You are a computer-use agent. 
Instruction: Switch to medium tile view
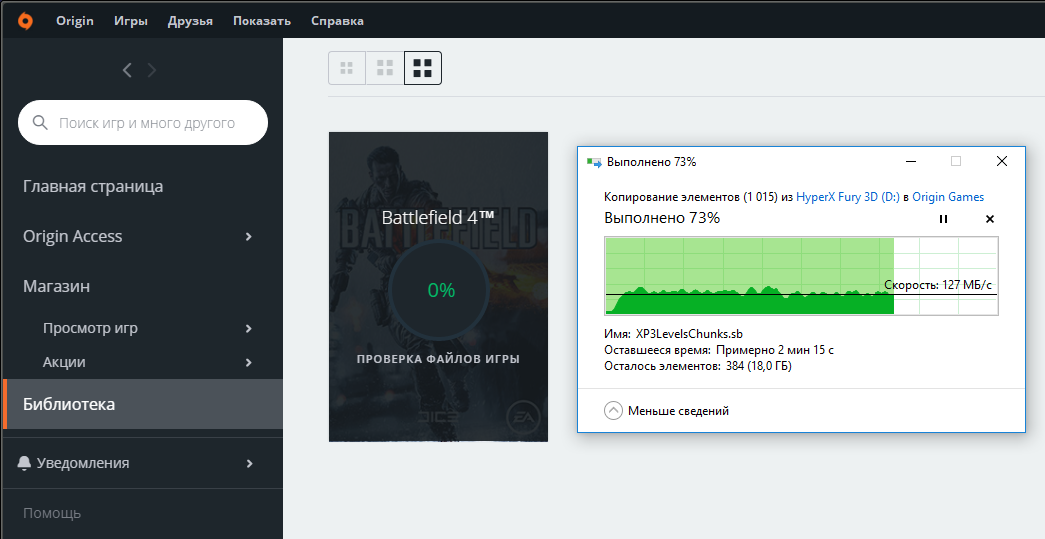click(385, 68)
